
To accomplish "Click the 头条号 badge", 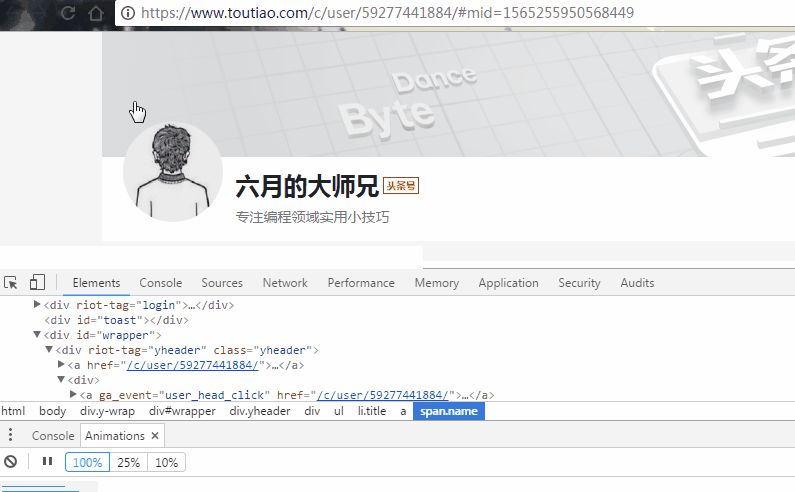I will coord(401,186).
